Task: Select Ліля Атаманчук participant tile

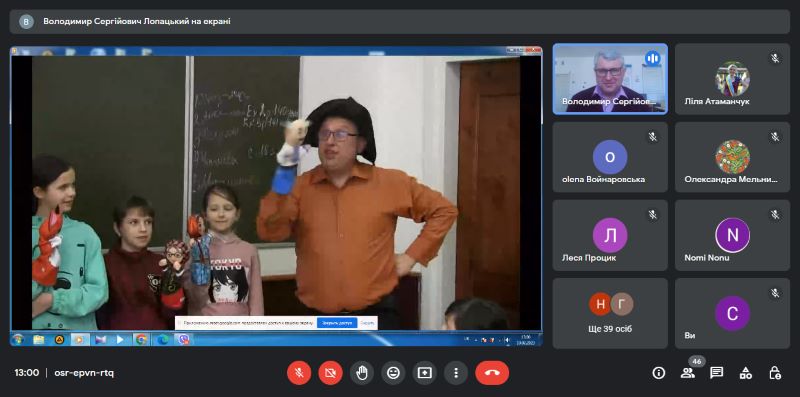Action: pyautogui.click(x=732, y=79)
